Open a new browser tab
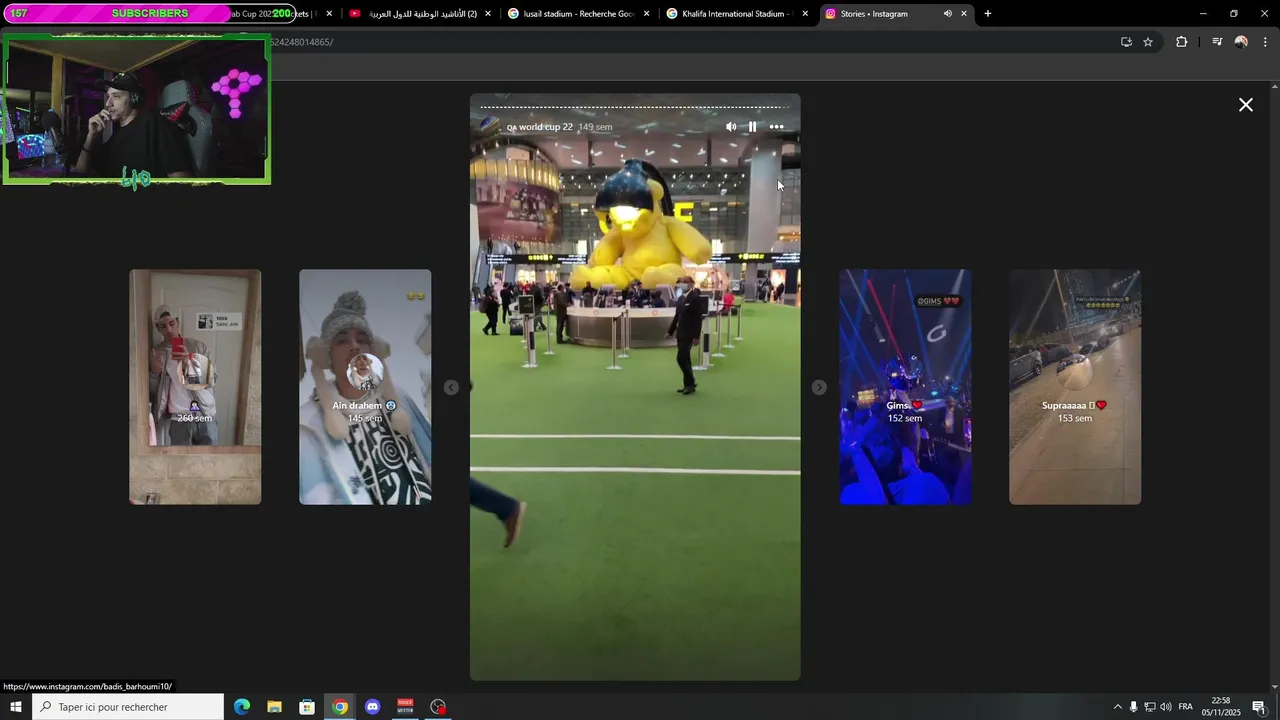 tap(988, 14)
